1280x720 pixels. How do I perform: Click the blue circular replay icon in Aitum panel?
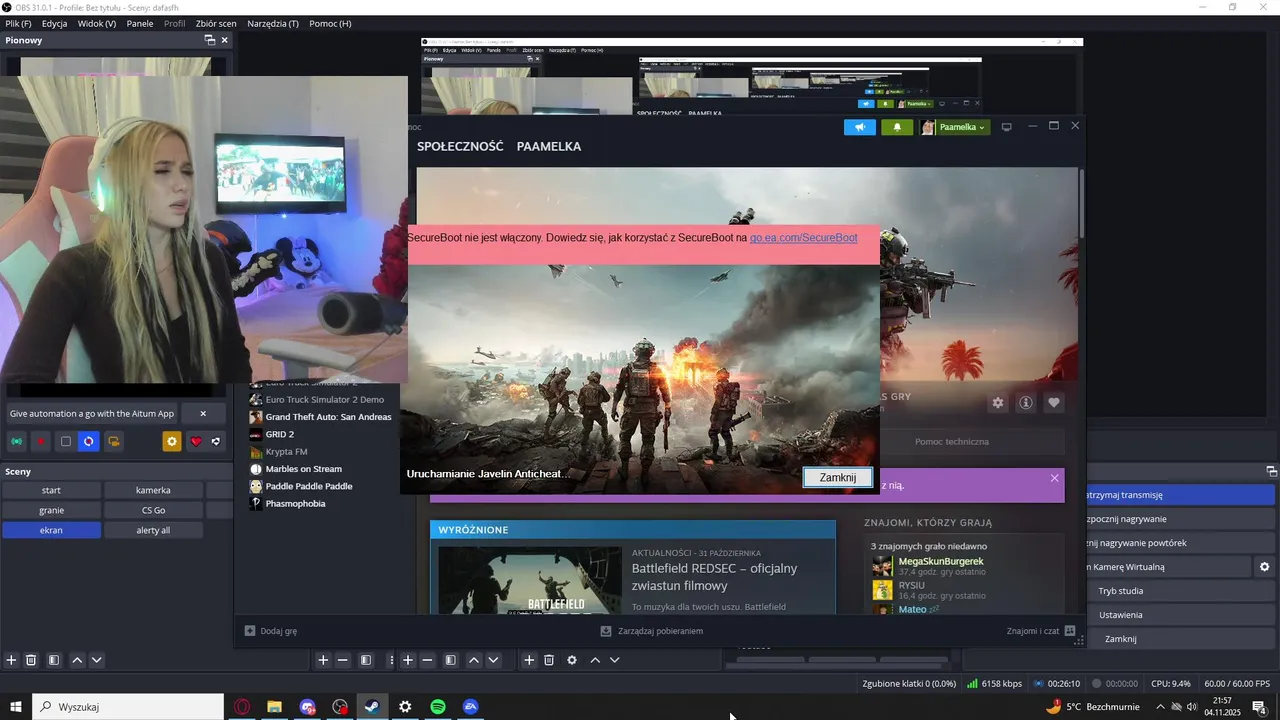89,441
